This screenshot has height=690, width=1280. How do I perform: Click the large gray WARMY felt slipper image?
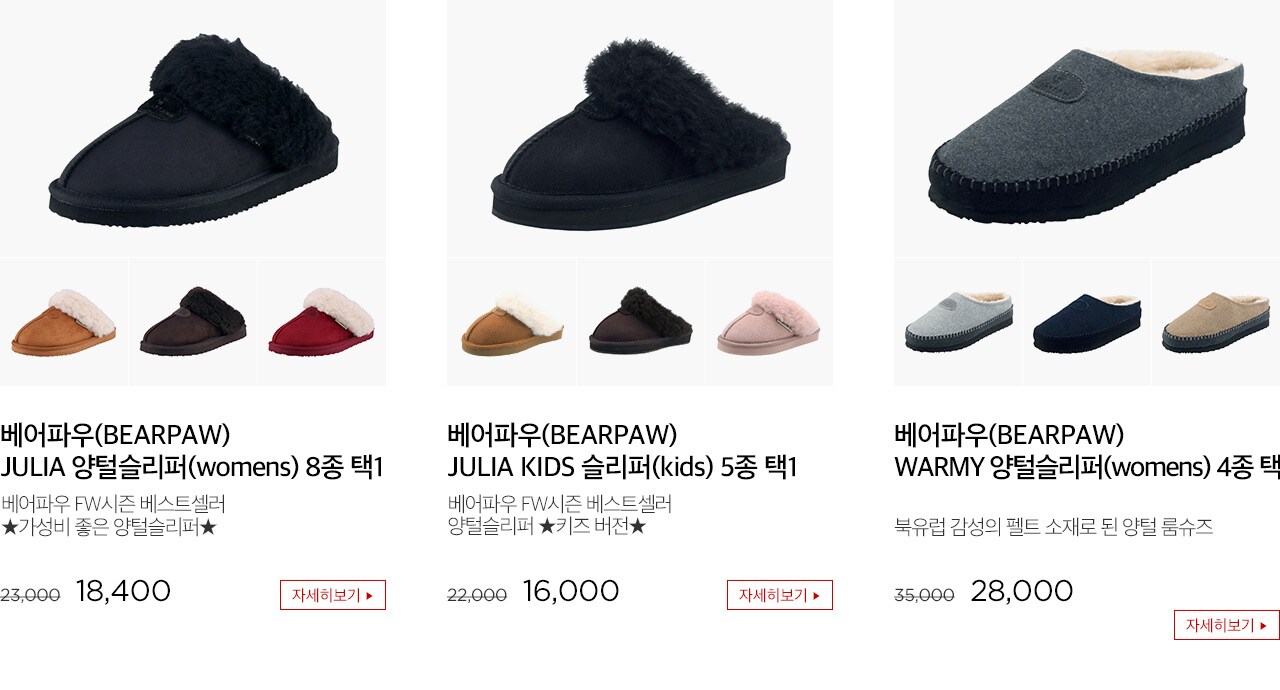[x=1087, y=128]
